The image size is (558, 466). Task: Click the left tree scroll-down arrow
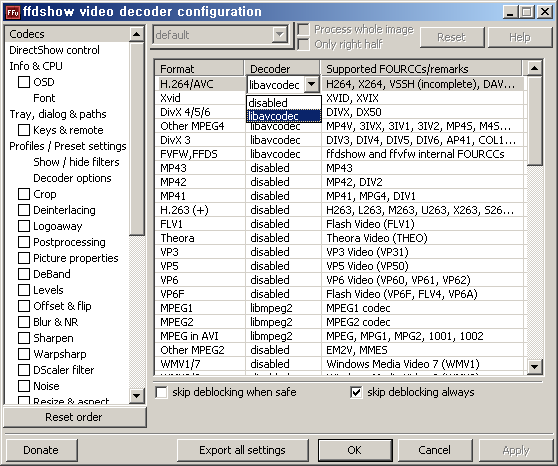[x=136, y=395]
